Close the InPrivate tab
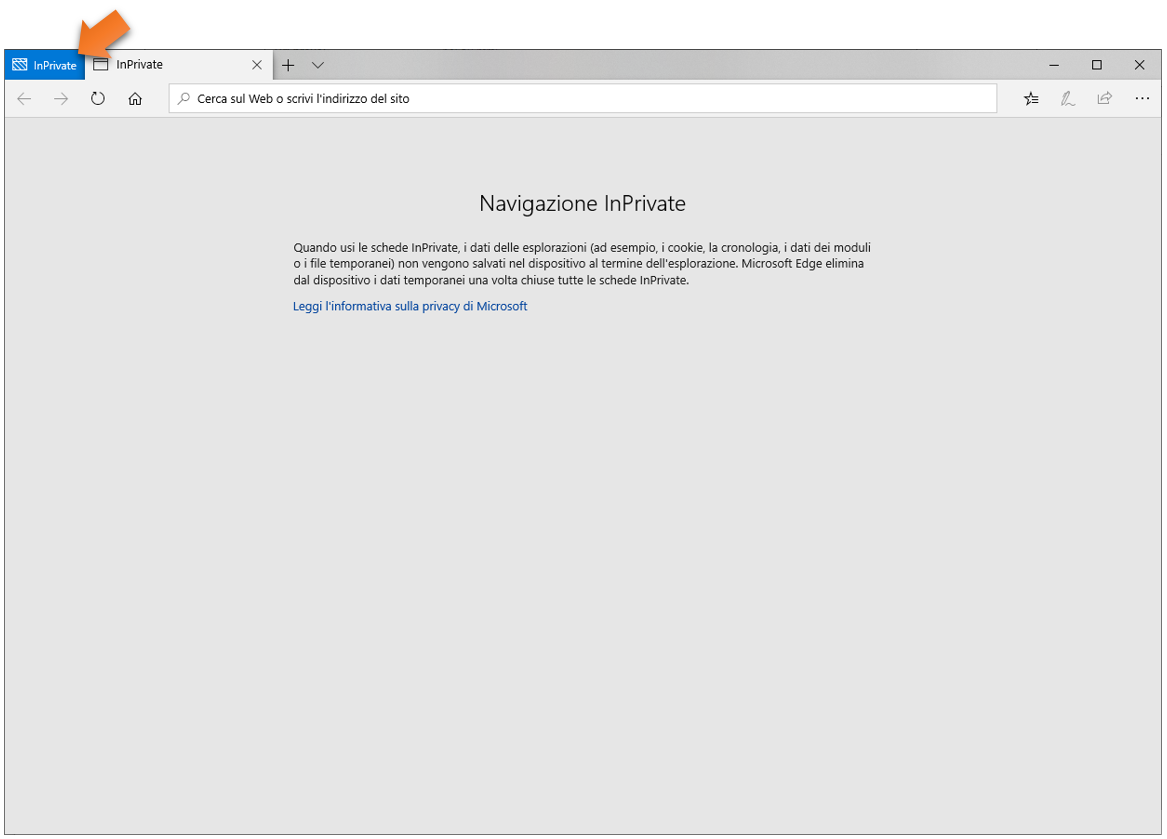 coord(257,65)
